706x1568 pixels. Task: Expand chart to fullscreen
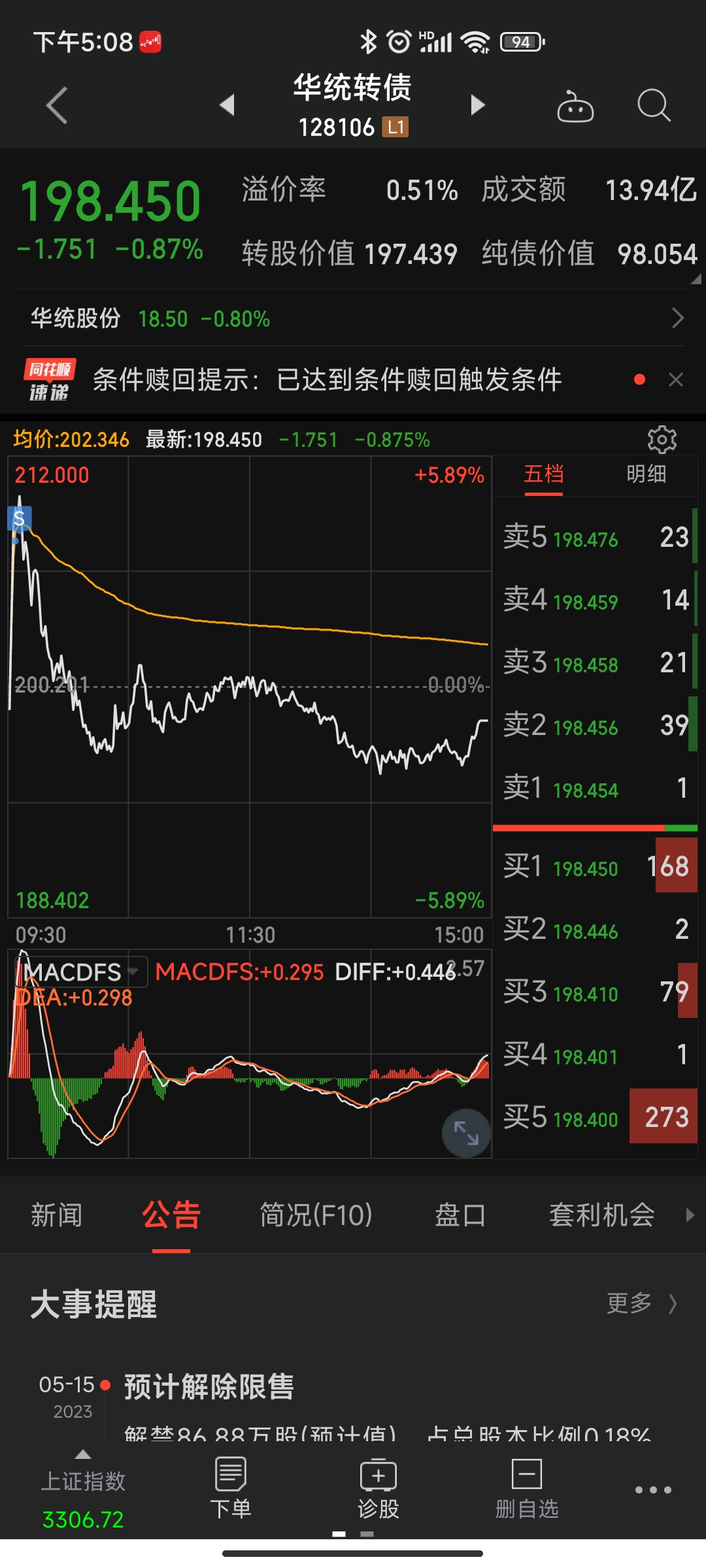(466, 1133)
